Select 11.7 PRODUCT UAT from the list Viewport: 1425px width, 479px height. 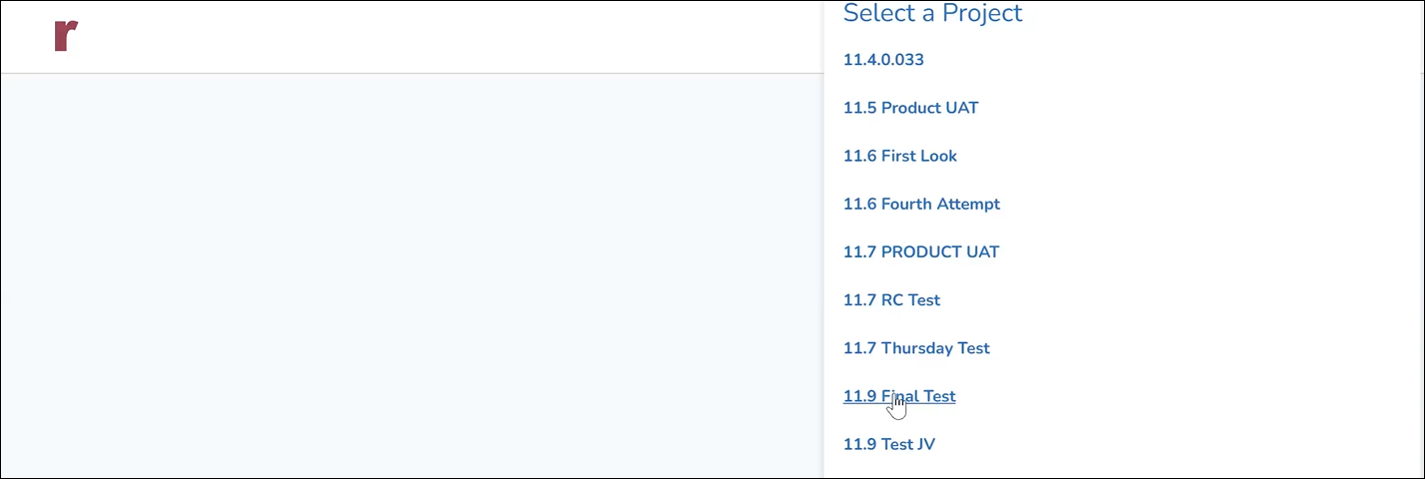pyautogui.click(x=920, y=252)
